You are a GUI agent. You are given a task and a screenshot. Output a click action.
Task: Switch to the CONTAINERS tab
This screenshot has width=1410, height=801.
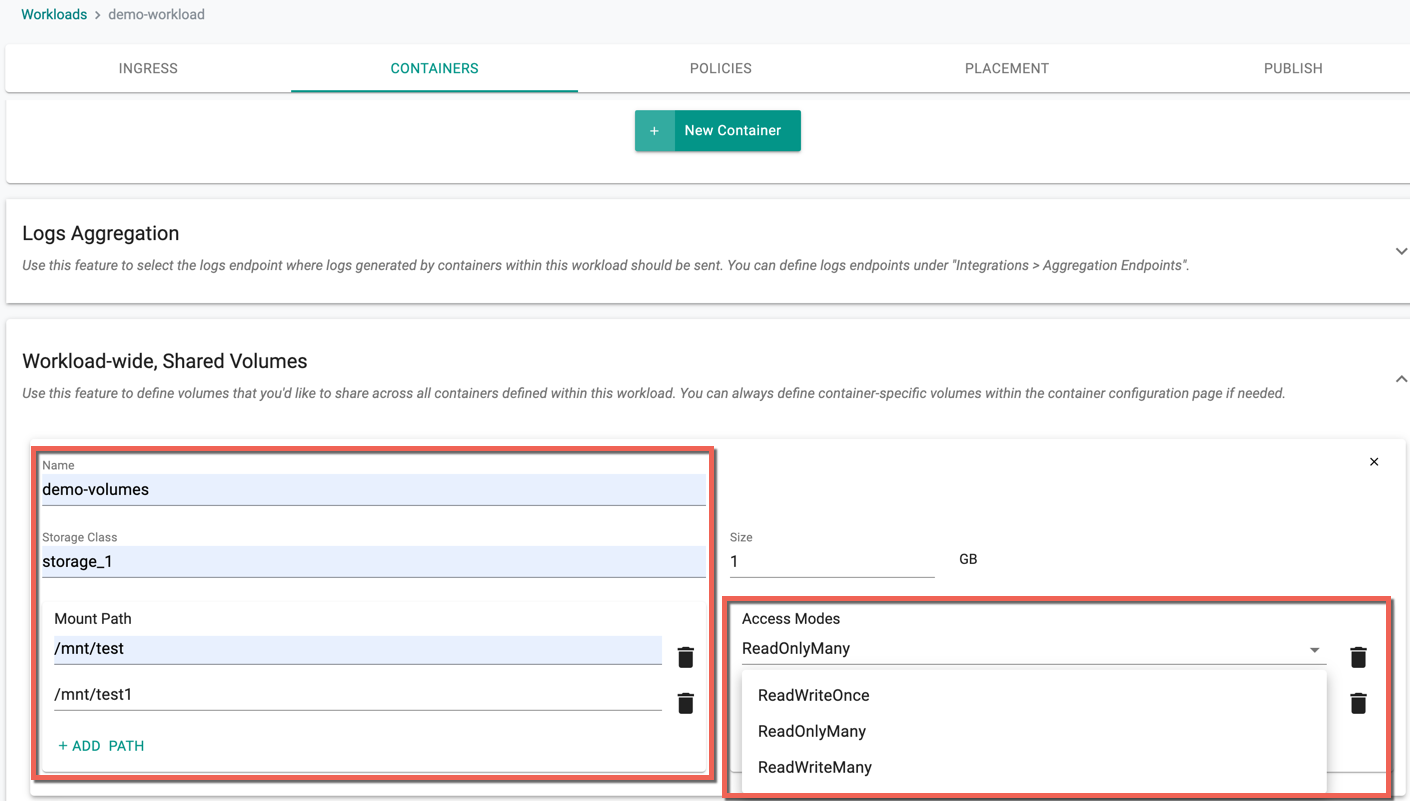[434, 68]
